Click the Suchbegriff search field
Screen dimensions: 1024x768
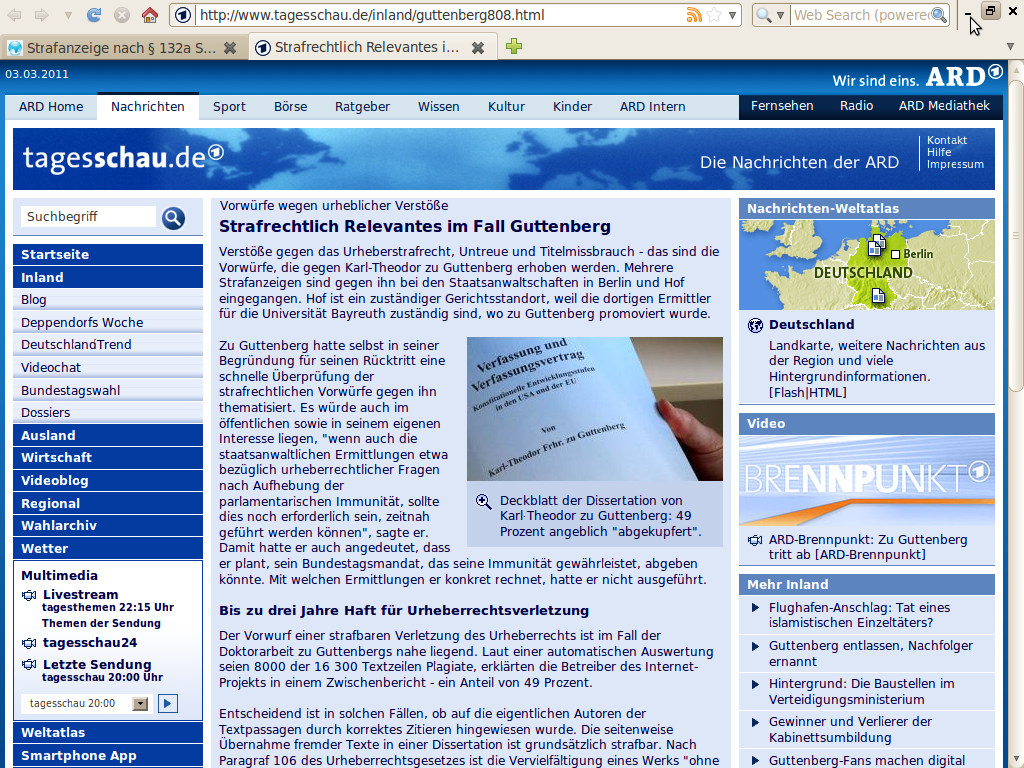(x=88, y=217)
